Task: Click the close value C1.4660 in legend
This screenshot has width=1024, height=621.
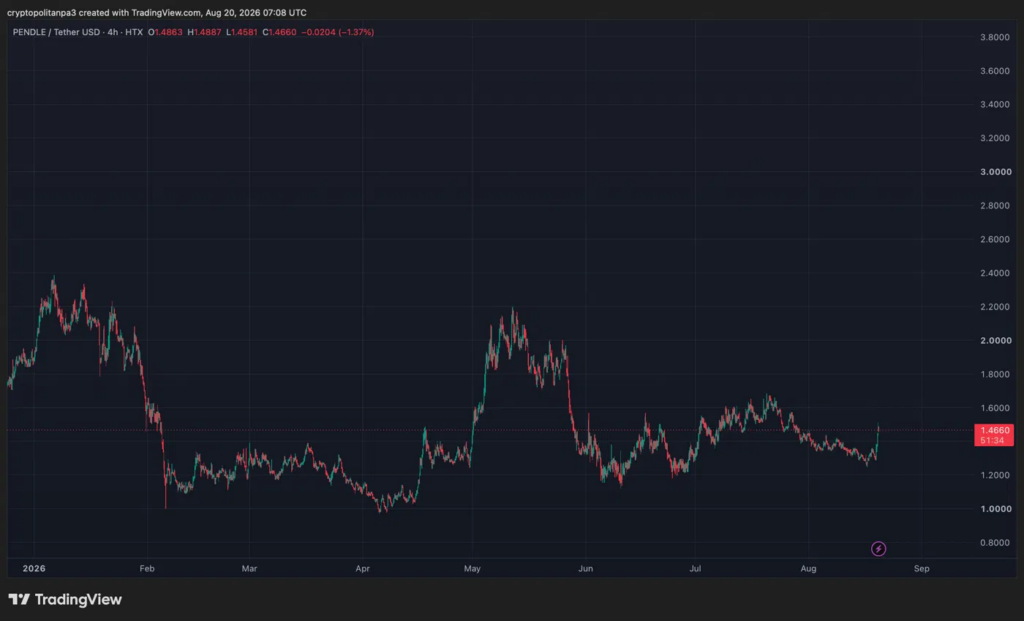Action: pos(280,32)
